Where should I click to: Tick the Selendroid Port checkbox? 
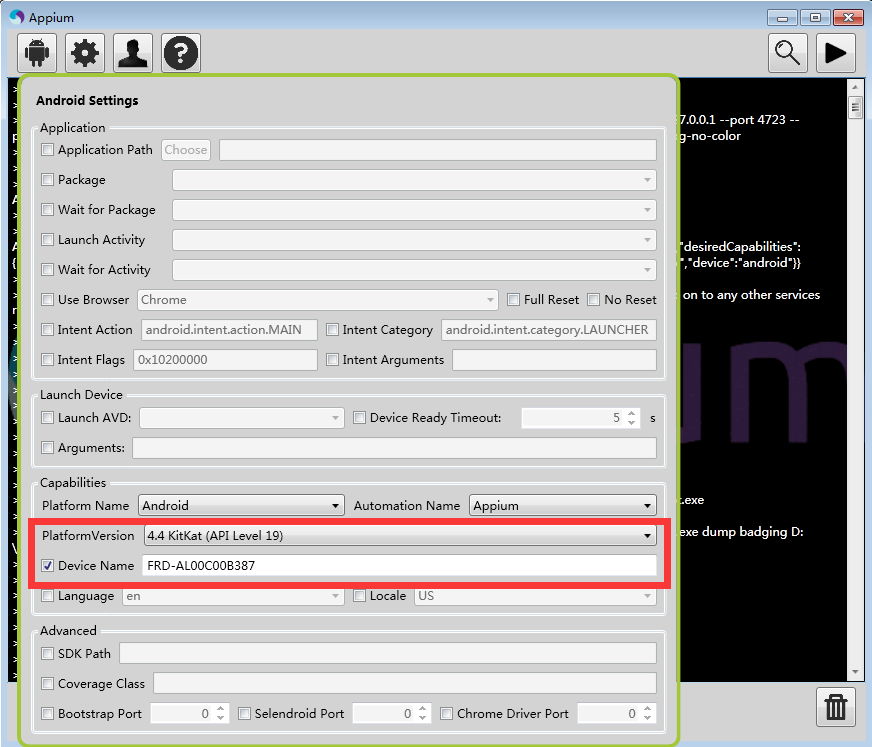(244, 714)
